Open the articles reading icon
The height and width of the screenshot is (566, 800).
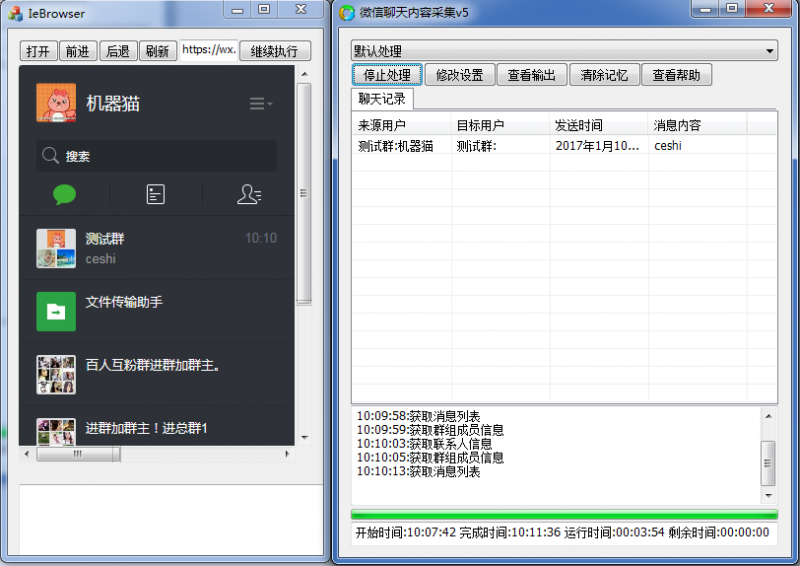156,194
